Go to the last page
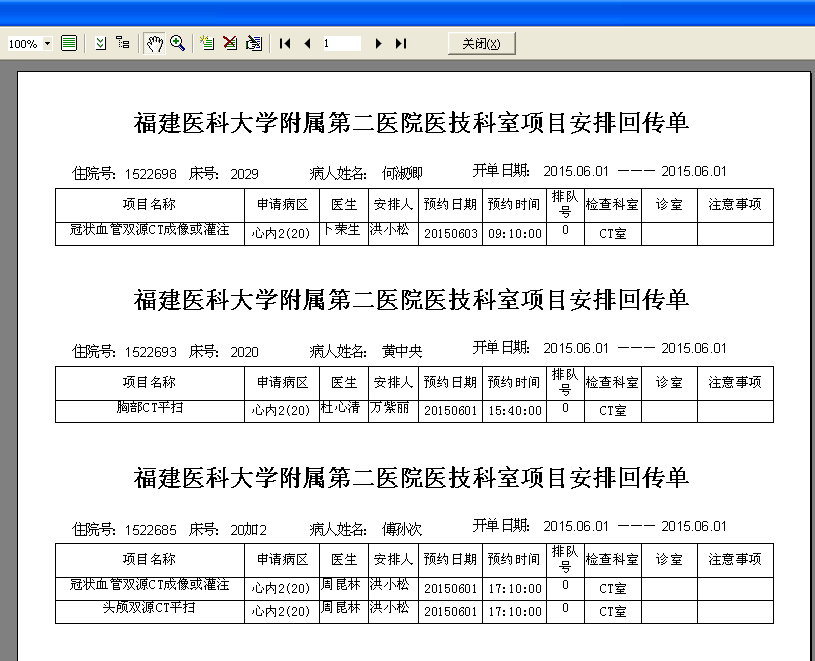815x661 pixels. coord(401,44)
